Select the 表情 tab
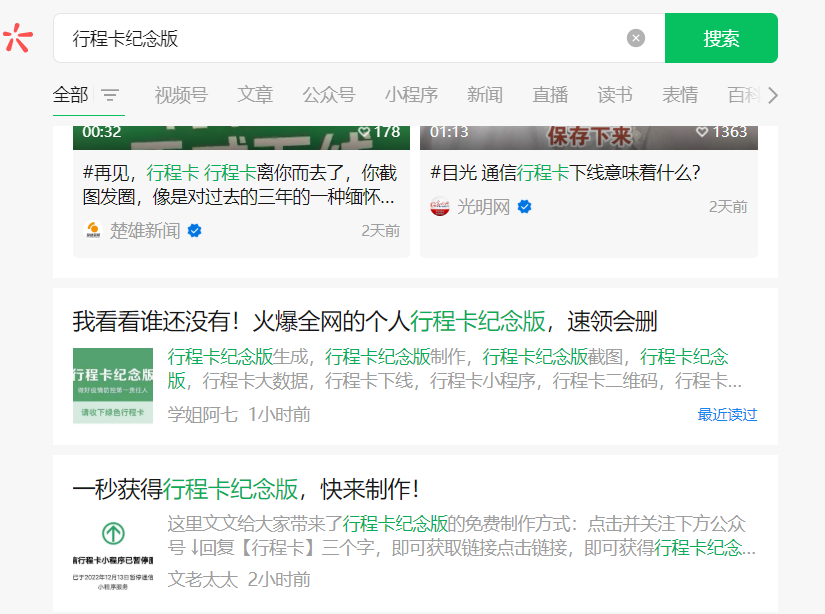825x614 pixels. click(679, 95)
